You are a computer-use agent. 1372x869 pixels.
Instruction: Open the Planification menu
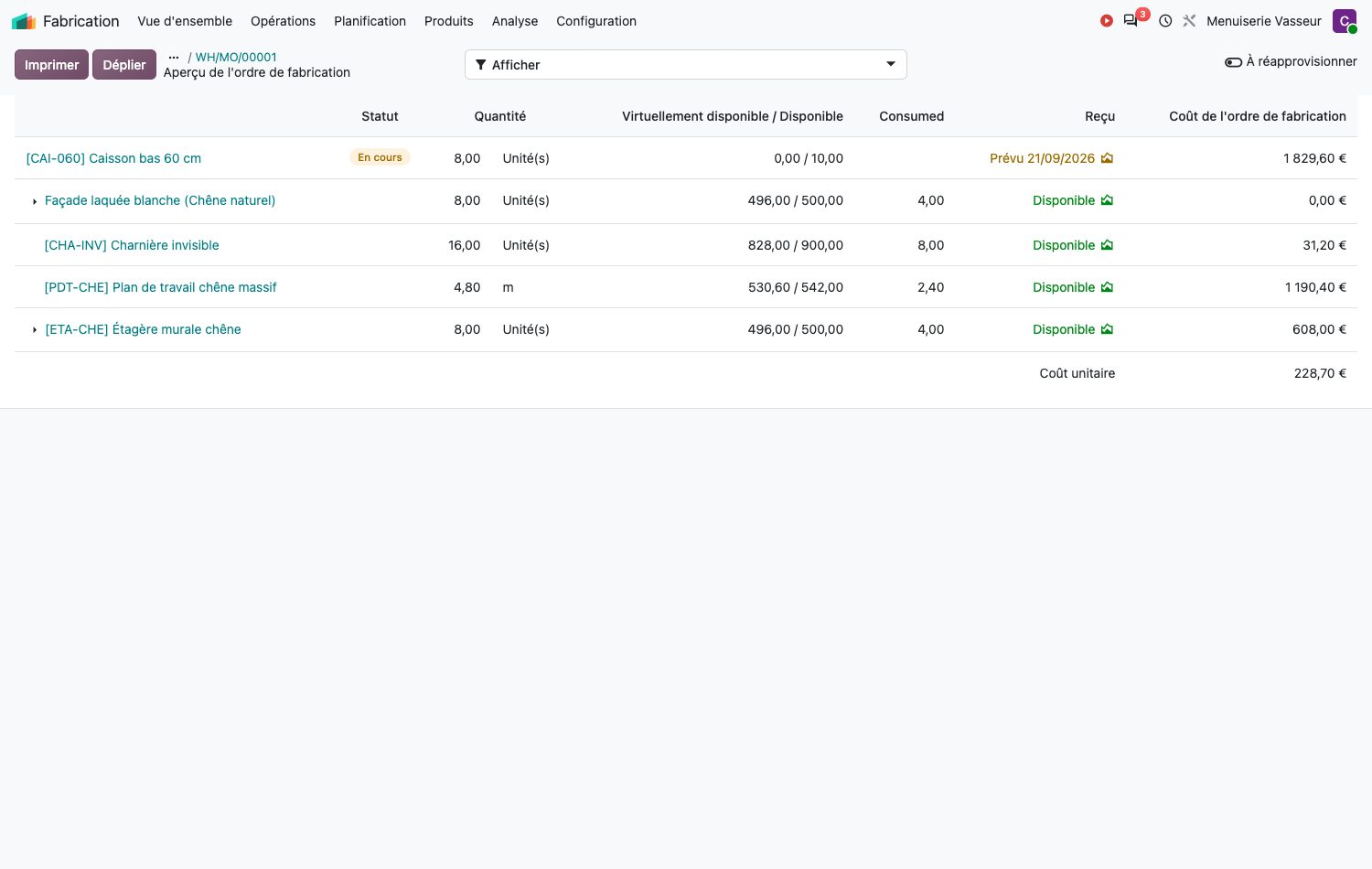click(x=370, y=21)
